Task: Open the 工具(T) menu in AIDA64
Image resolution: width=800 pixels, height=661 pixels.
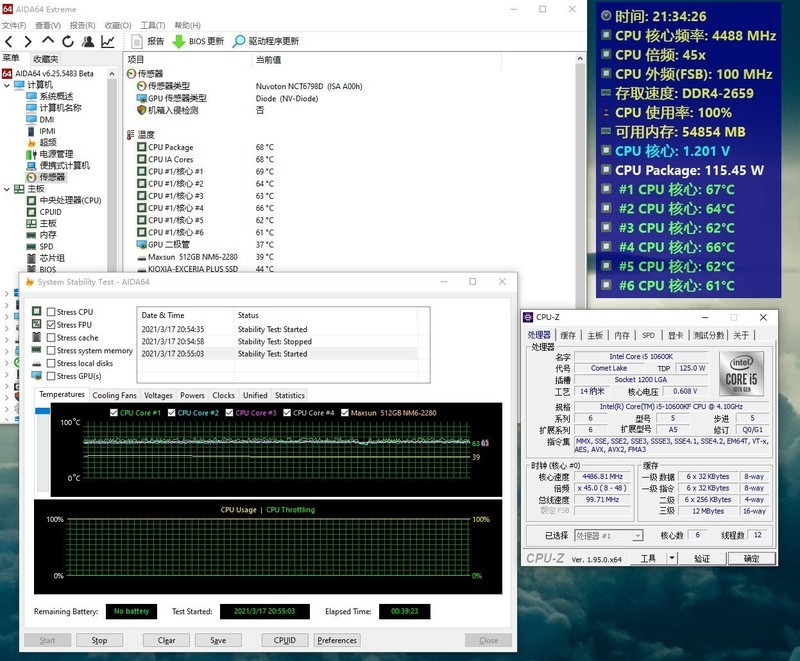Action: [153, 25]
